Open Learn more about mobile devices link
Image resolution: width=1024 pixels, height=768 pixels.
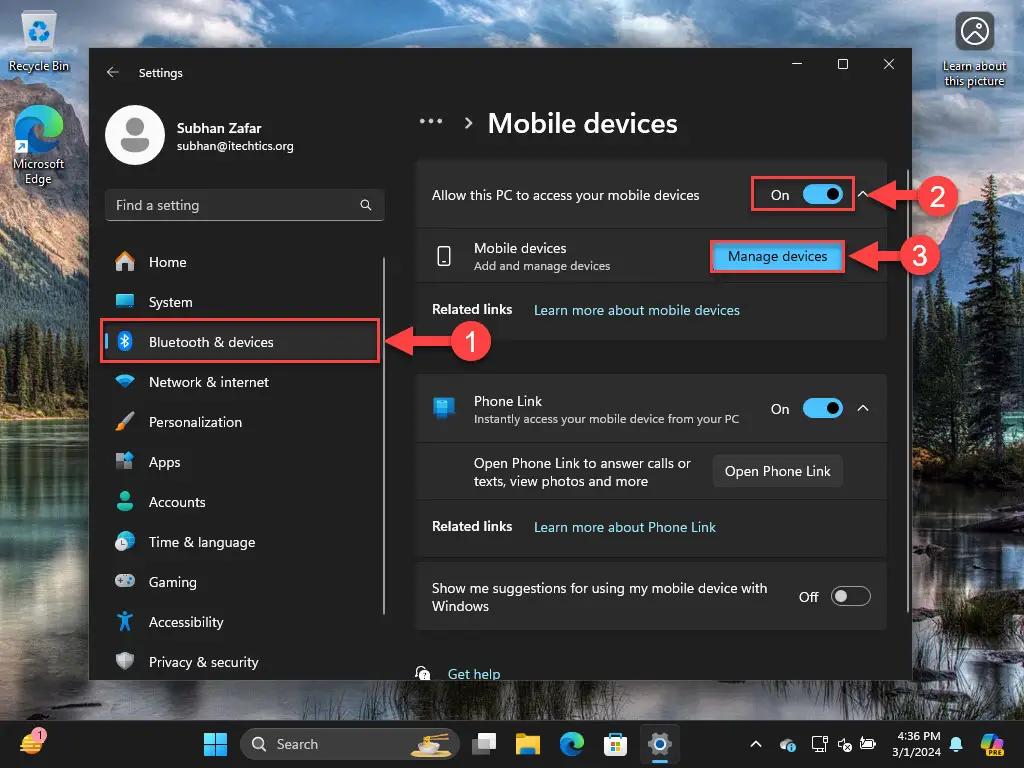tap(637, 310)
